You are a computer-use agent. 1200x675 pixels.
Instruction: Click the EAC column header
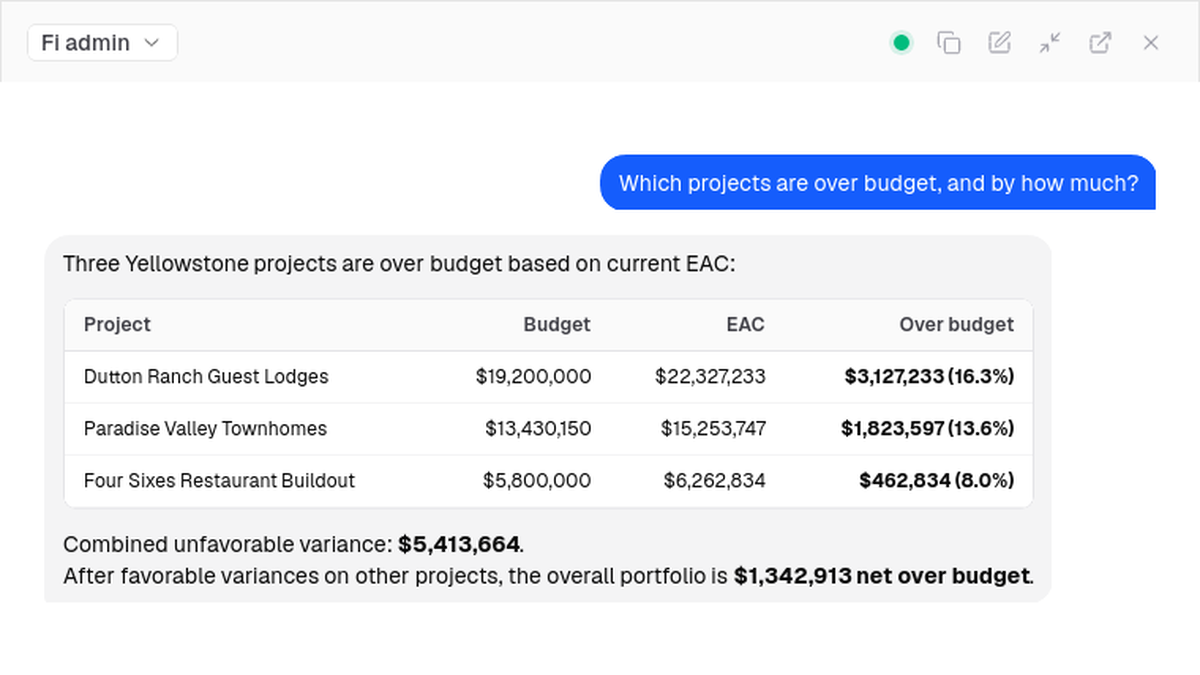pos(745,324)
